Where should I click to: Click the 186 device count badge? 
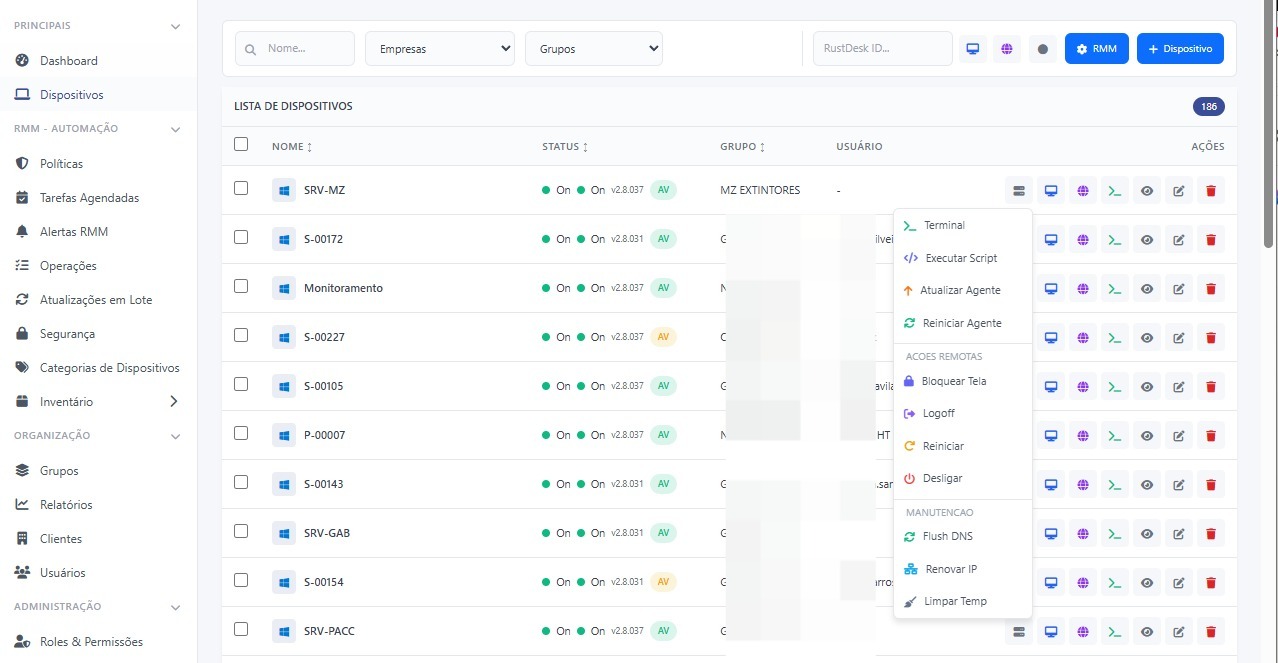[1208, 107]
